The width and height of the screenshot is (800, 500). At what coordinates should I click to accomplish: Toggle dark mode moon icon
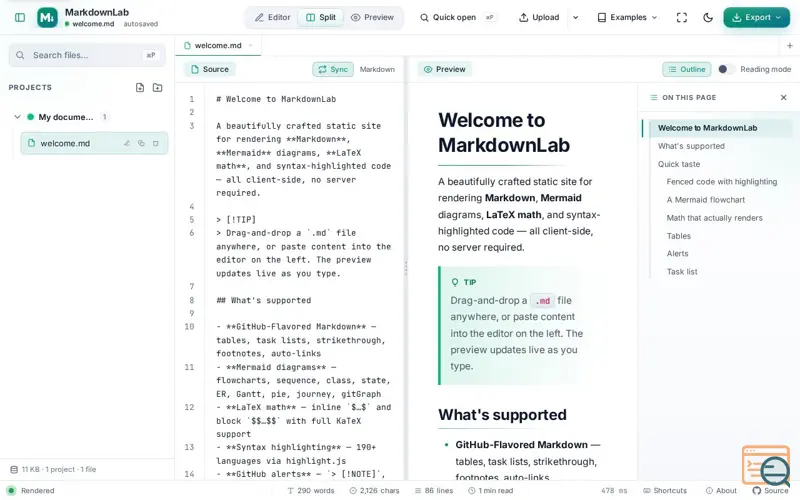pyautogui.click(x=708, y=17)
